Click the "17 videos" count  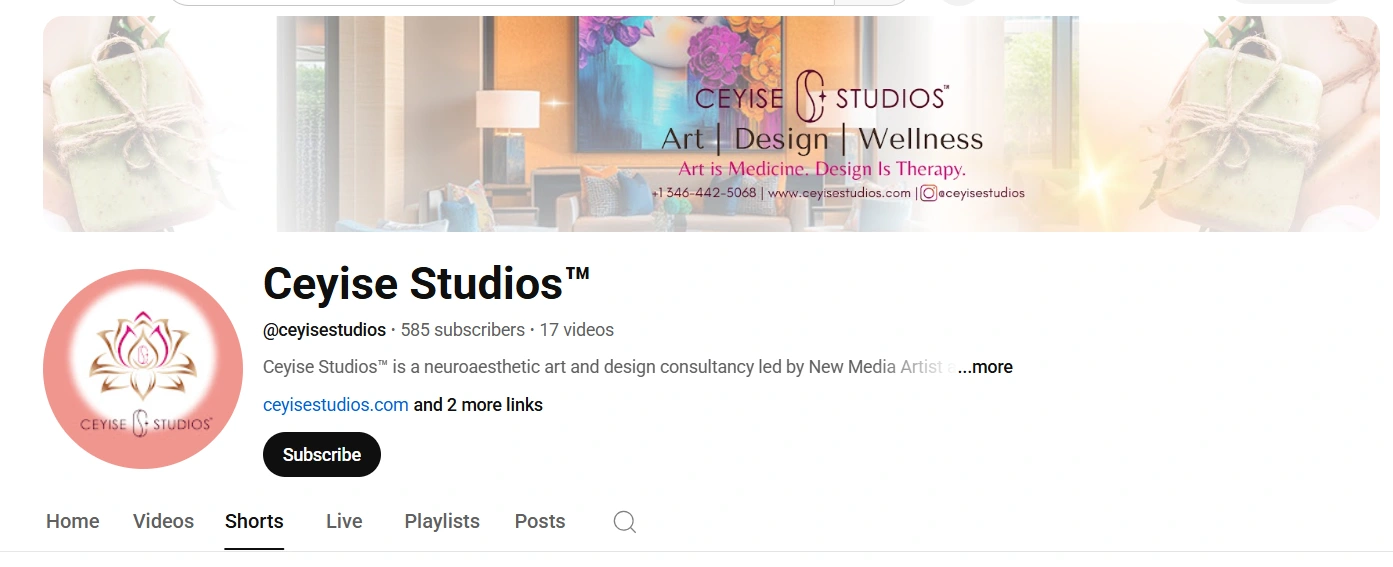pyautogui.click(x=577, y=330)
